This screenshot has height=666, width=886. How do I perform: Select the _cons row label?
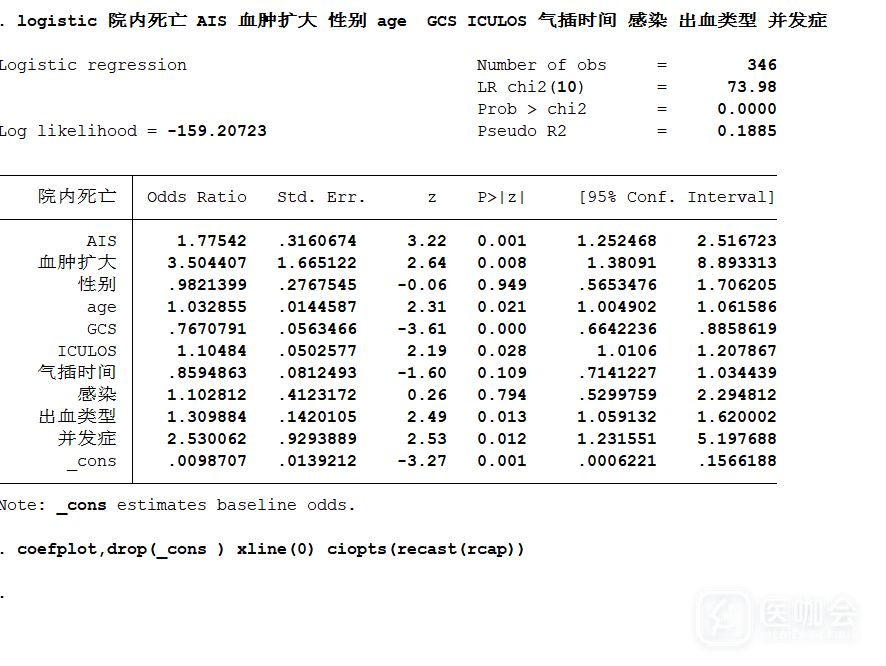[91, 461]
